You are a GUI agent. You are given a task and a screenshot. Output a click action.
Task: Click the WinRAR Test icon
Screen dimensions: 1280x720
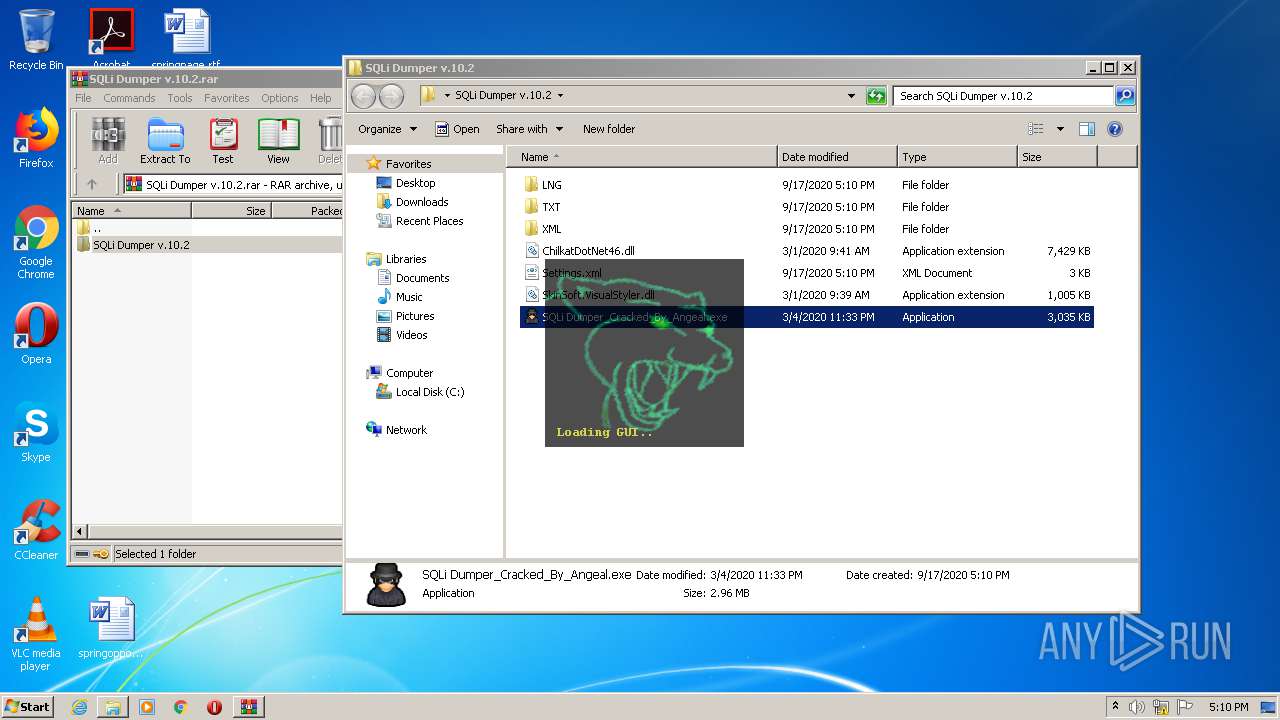click(223, 141)
